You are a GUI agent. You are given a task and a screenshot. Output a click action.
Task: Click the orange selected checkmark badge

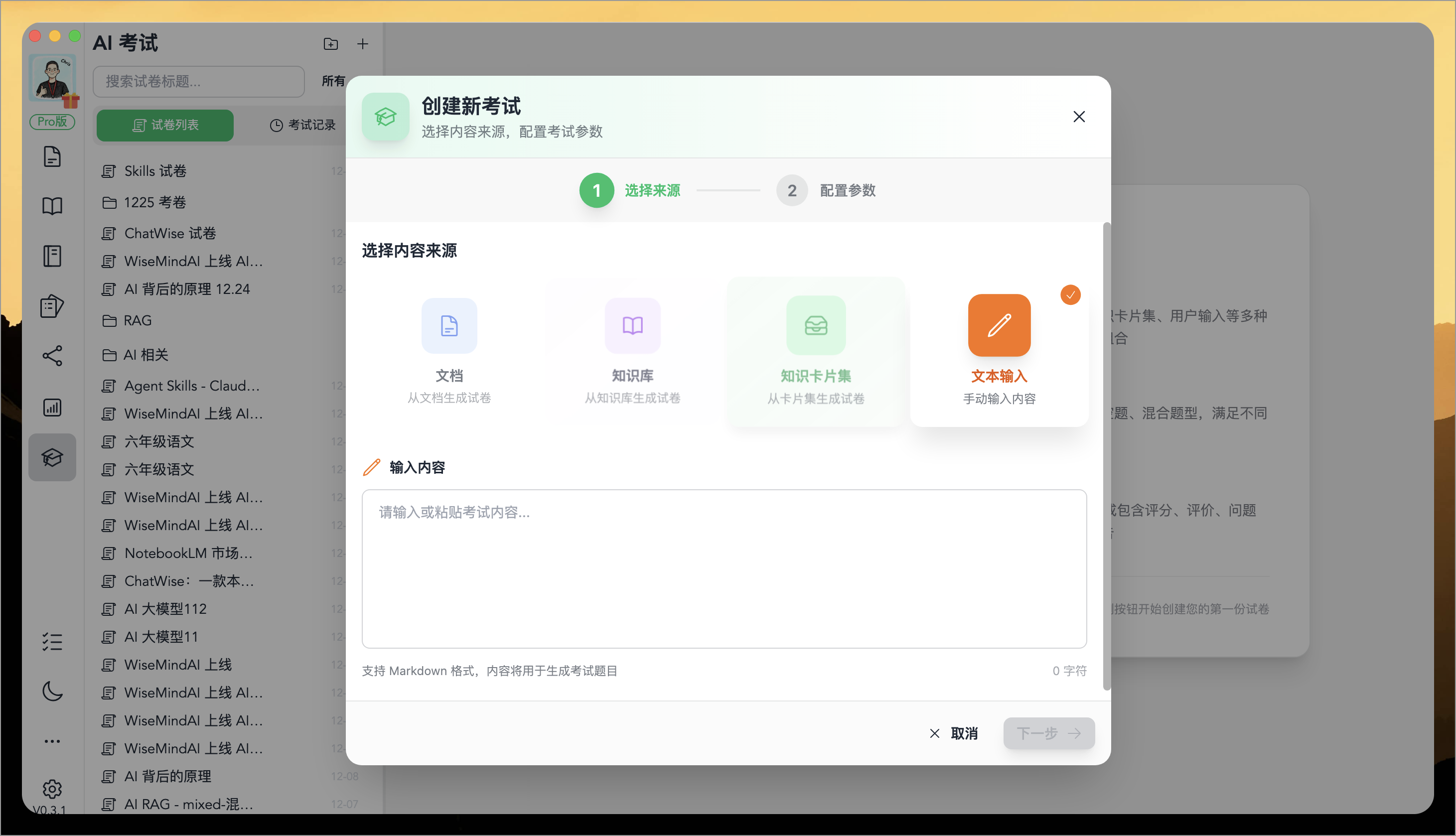[x=1070, y=295]
